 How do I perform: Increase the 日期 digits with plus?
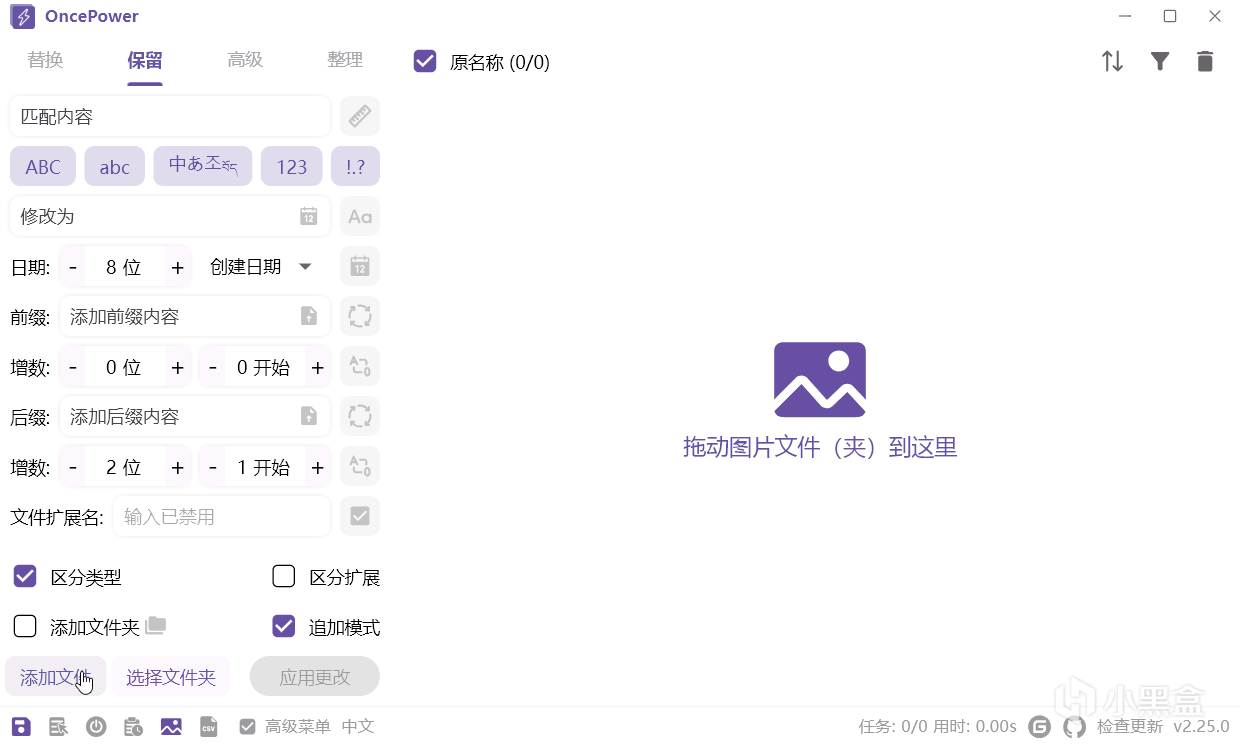(177, 267)
